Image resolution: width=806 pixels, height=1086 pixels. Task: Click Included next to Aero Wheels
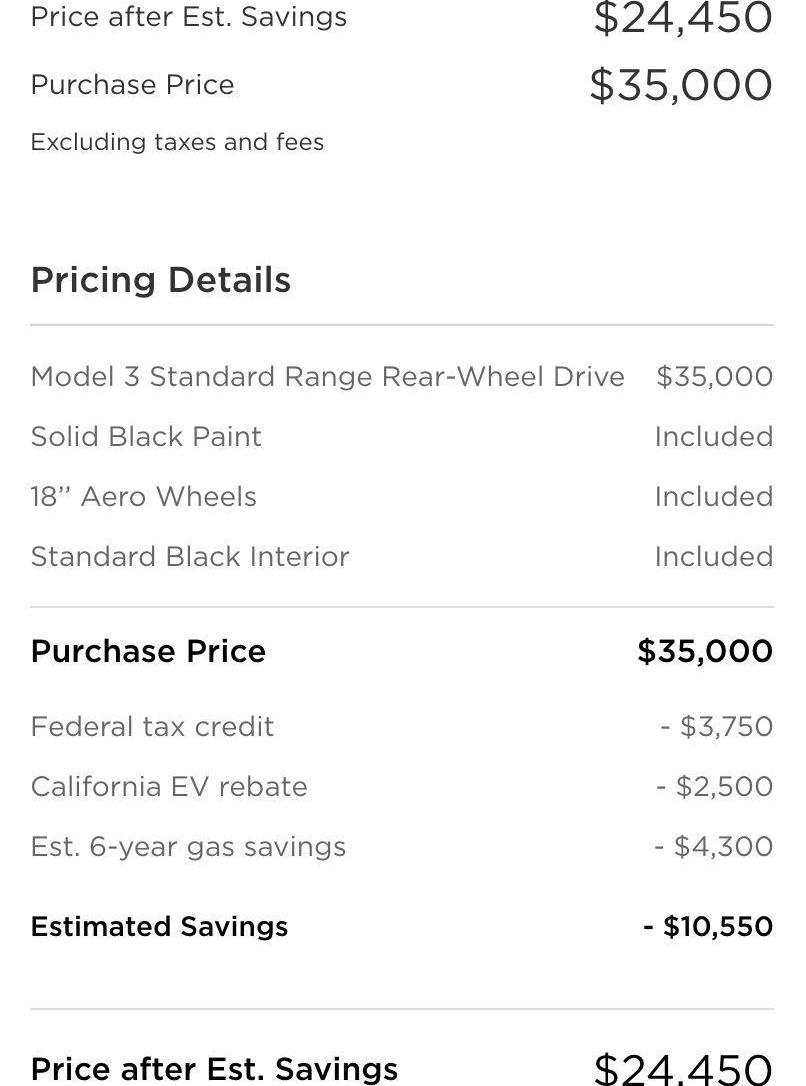(x=714, y=497)
